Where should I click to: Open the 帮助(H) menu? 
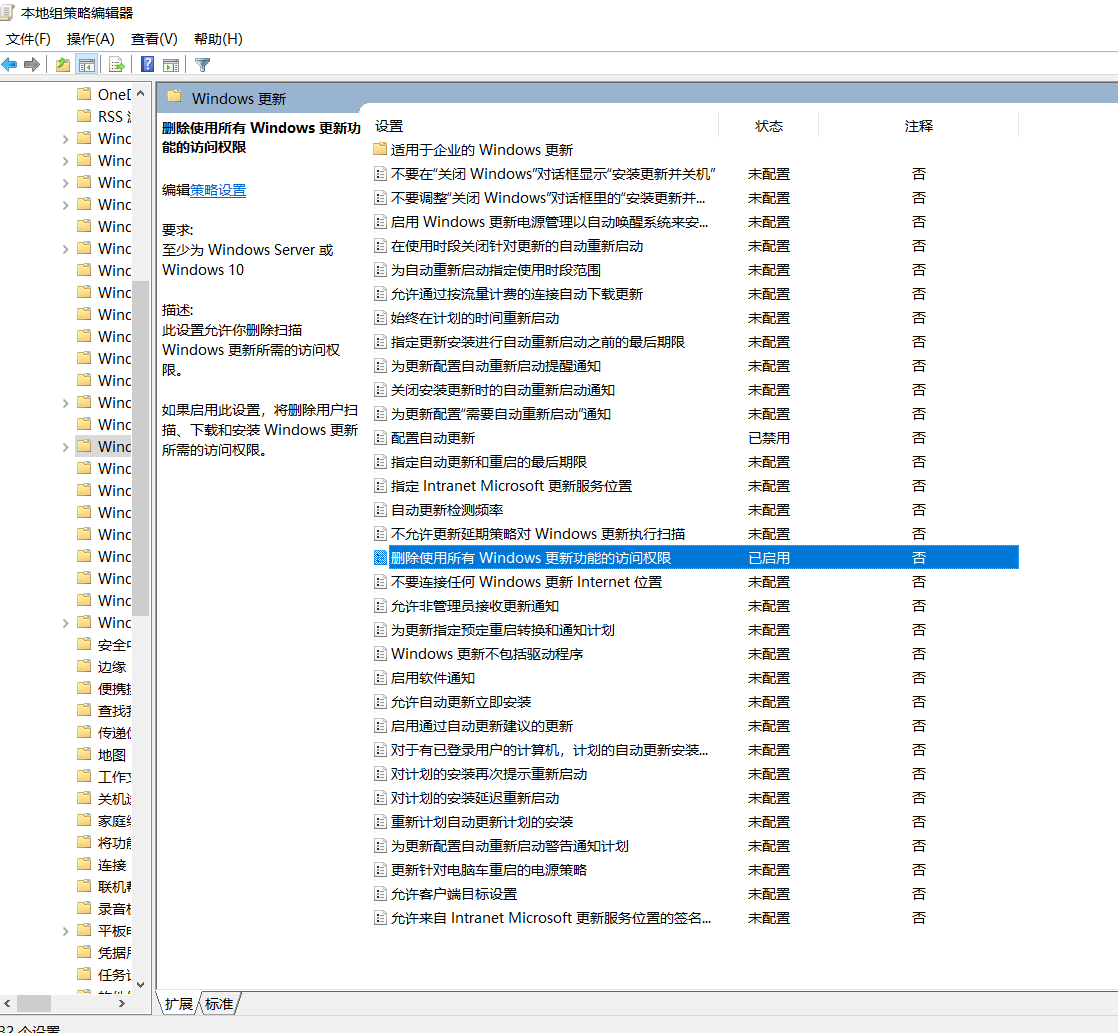tap(218, 38)
